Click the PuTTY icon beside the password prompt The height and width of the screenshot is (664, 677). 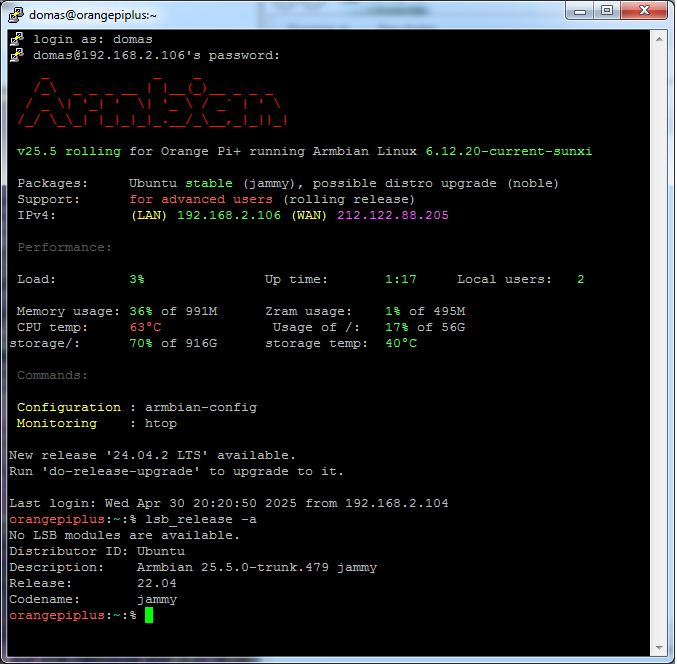(x=17, y=55)
